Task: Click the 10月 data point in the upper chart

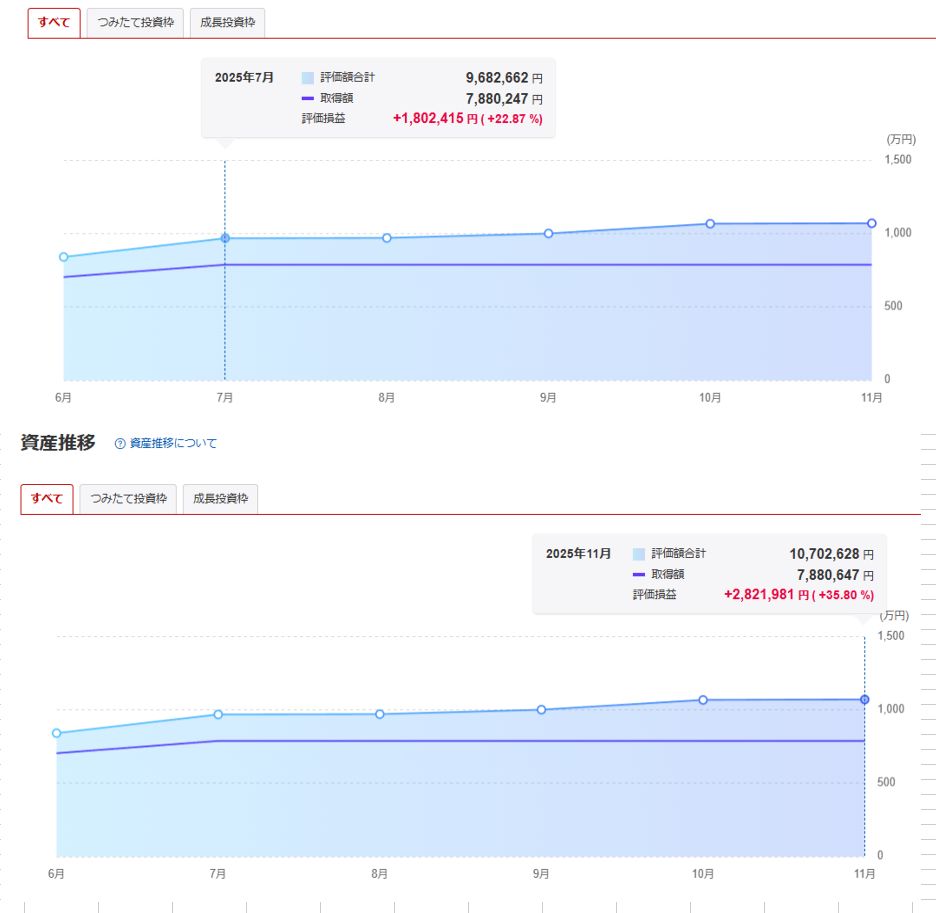Action: [x=710, y=224]
